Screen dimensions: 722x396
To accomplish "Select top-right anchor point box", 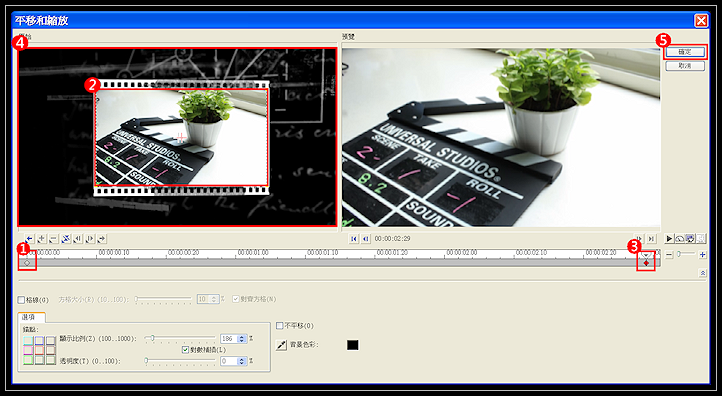I will 51,340.
